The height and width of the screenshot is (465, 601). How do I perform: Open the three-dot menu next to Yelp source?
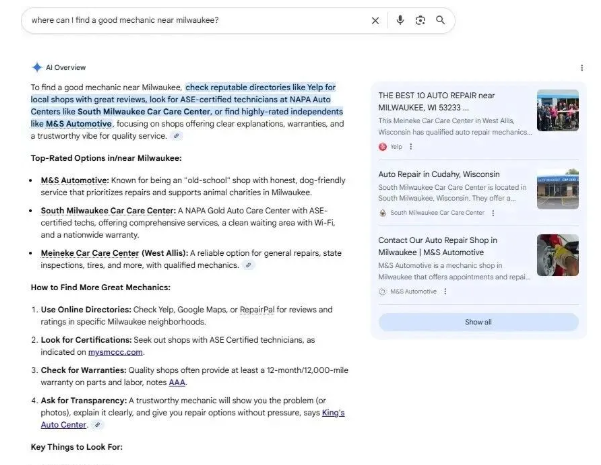click(x=411, y=146)
